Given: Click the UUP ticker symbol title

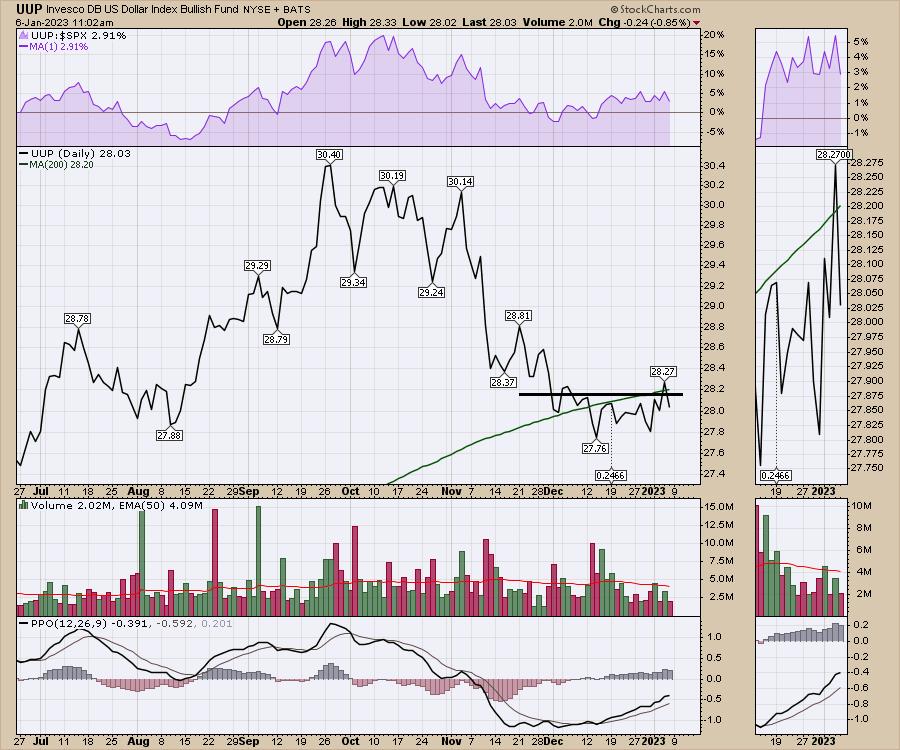Looking at the screenshot, I should [x=29, y=9].
